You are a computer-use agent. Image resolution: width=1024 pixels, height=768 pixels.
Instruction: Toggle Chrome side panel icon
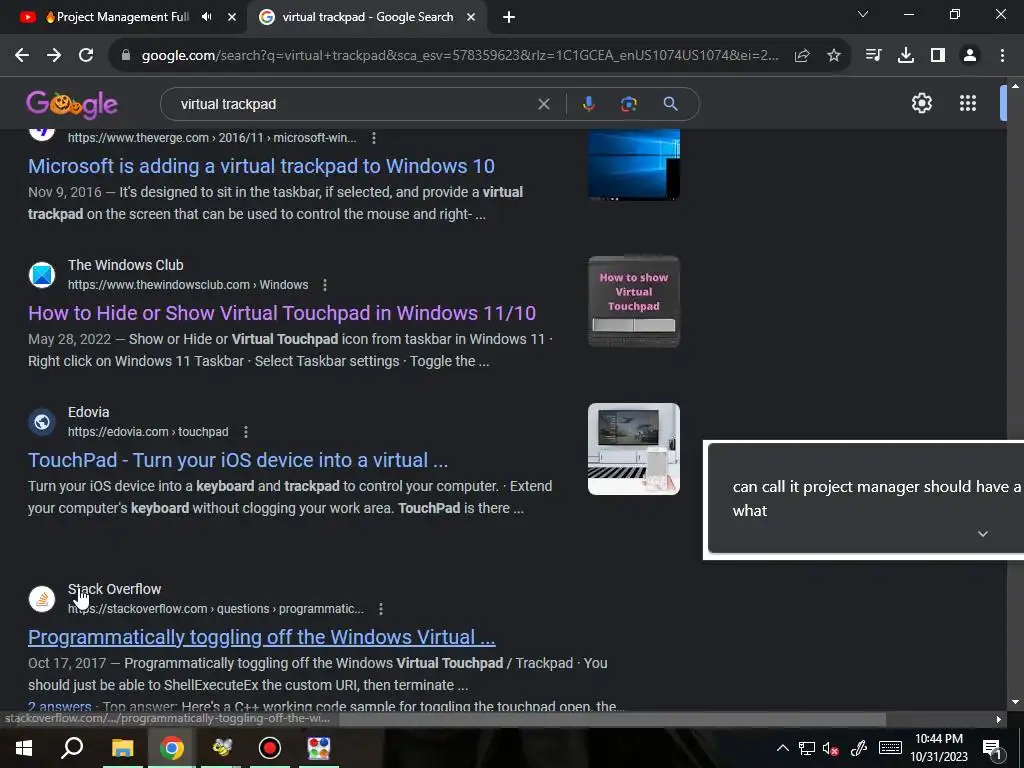[x=938, y=56]
